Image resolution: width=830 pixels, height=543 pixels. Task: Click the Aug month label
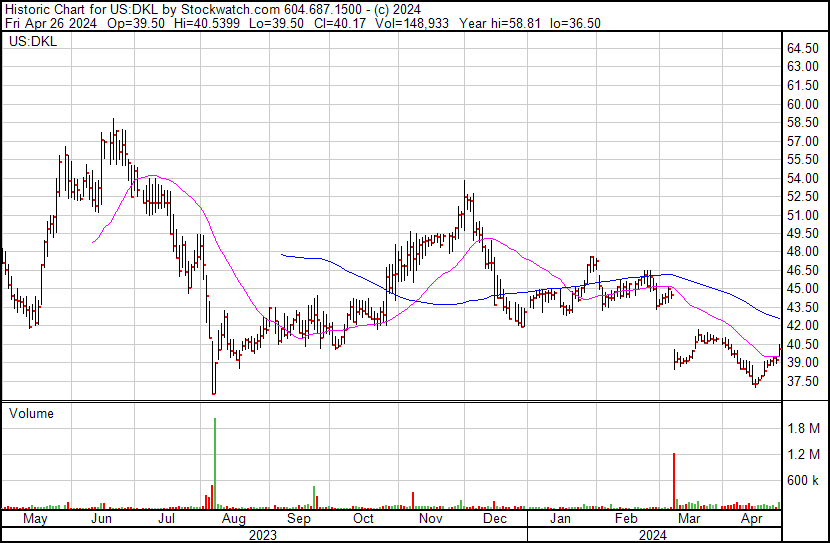pyautogui.click(x=233, y=519)
